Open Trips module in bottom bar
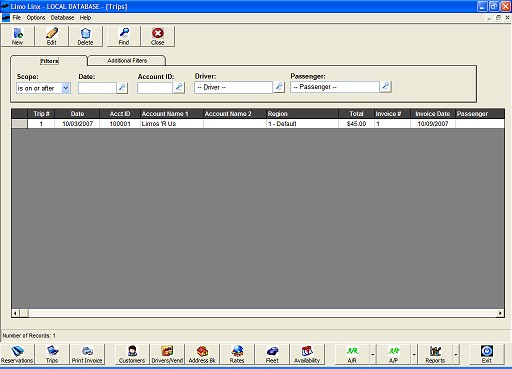512x369 pixels. (52, 354)
